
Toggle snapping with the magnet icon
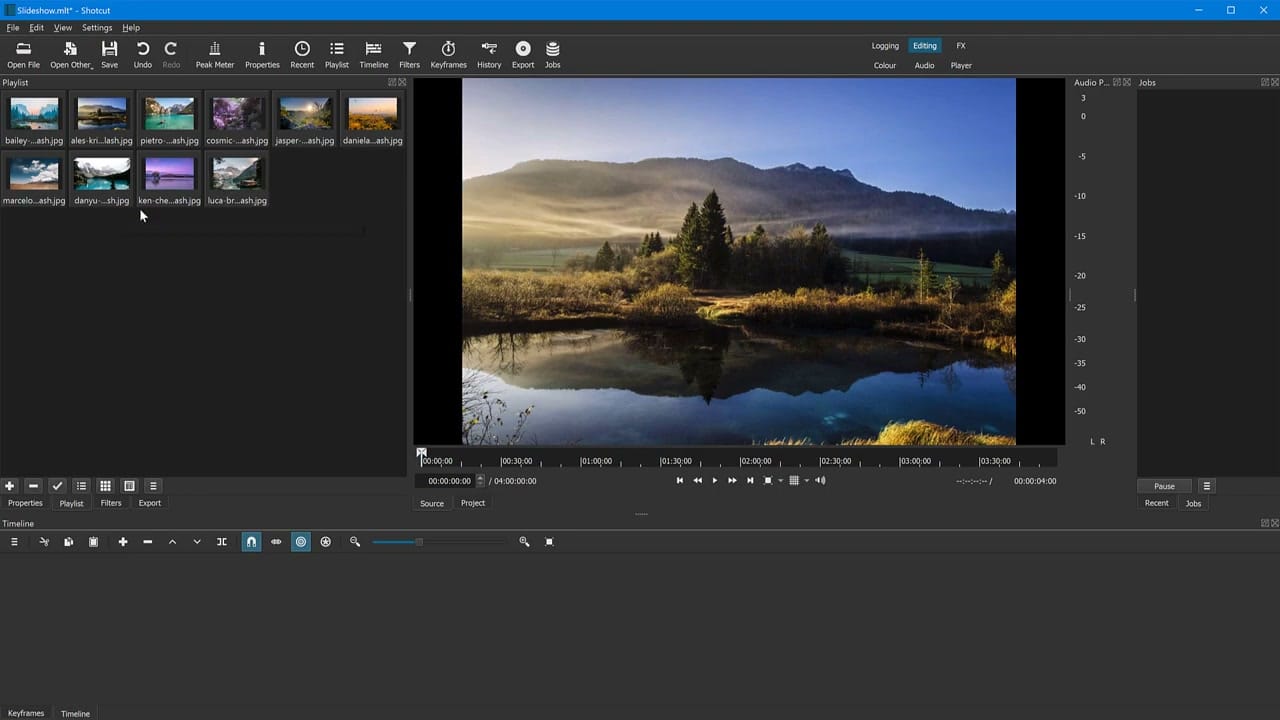coord(251,541)
